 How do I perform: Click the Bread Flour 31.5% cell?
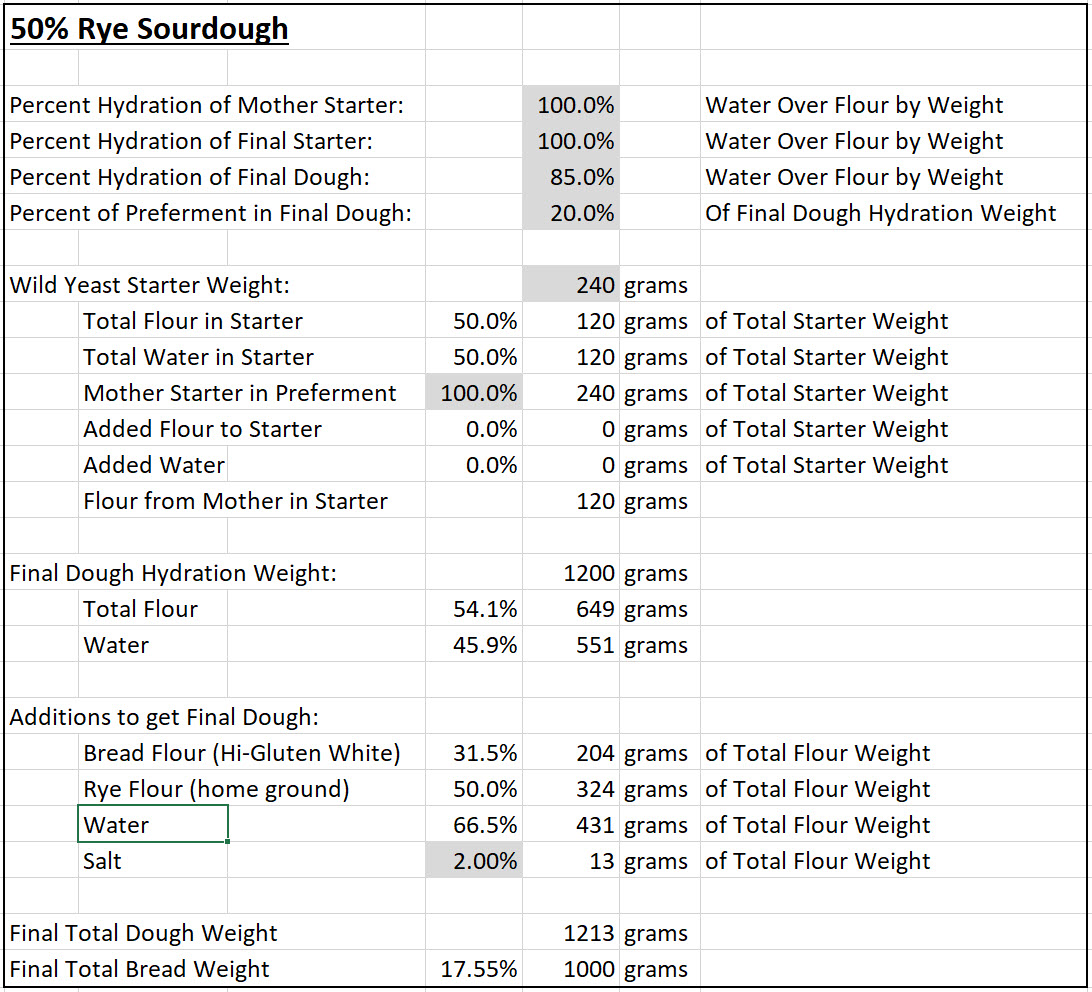(474, 753)
